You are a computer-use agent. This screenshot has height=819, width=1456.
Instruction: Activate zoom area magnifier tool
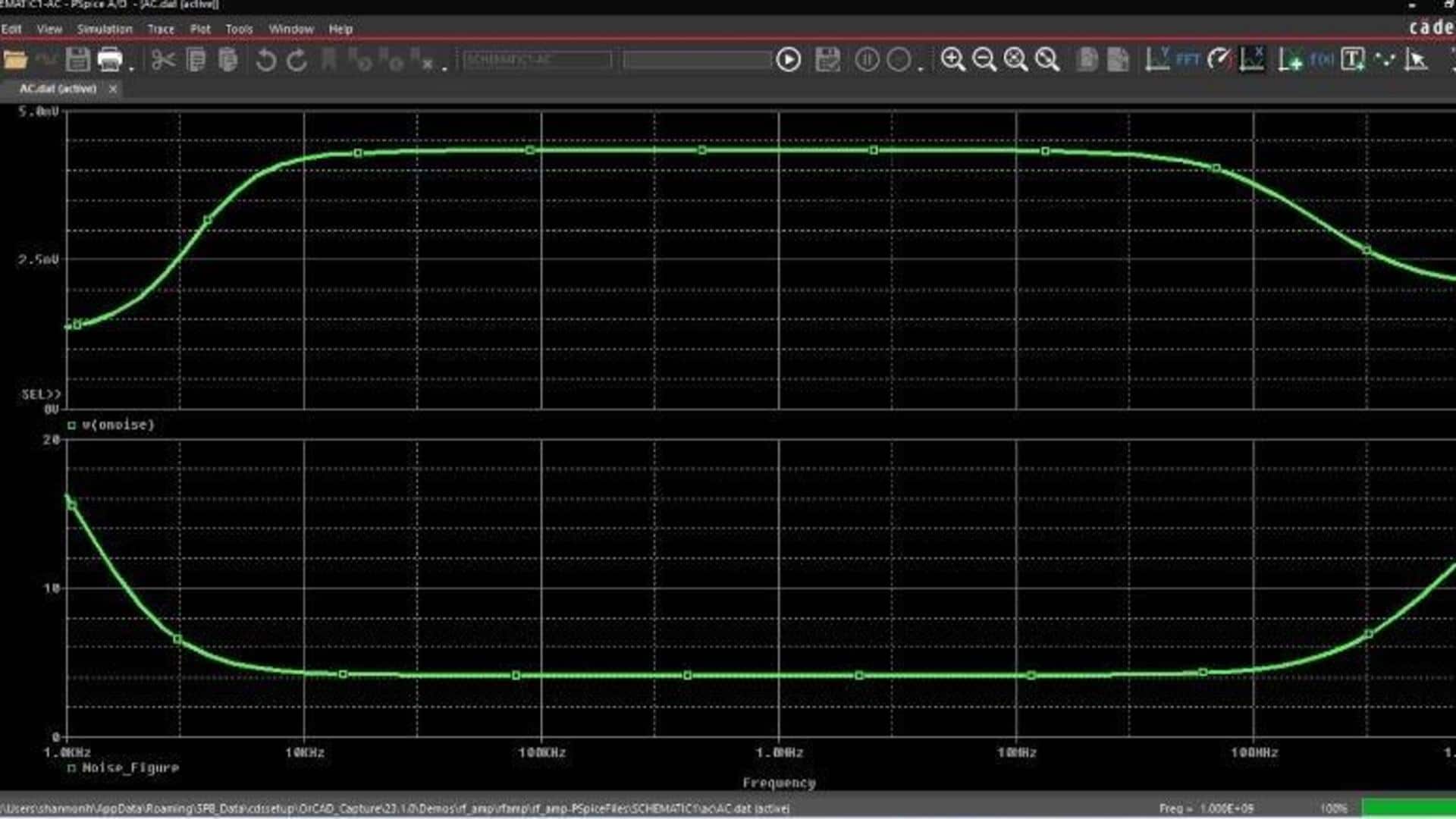click(x=1047, y=59)
